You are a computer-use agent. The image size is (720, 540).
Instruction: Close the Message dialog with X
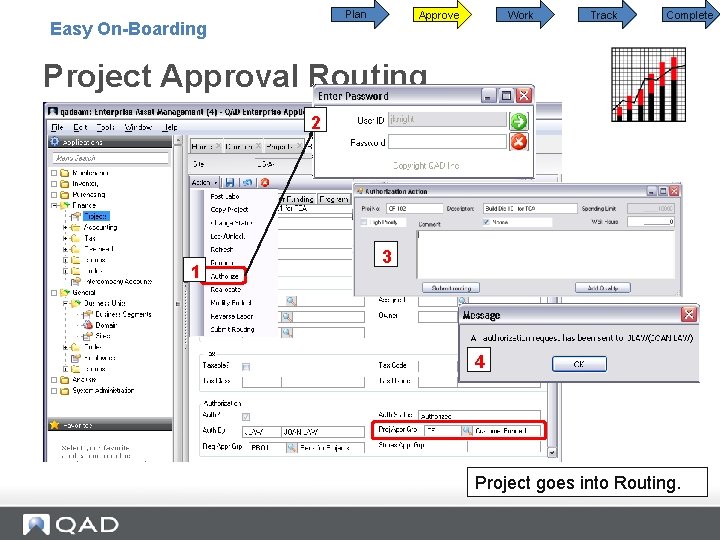click(x=689, y=315)
